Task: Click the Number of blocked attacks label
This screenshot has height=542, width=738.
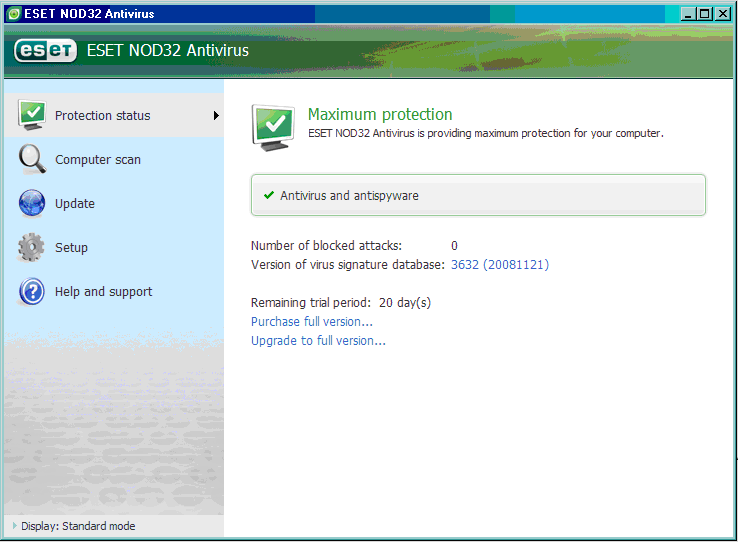Action: point(326,246)
